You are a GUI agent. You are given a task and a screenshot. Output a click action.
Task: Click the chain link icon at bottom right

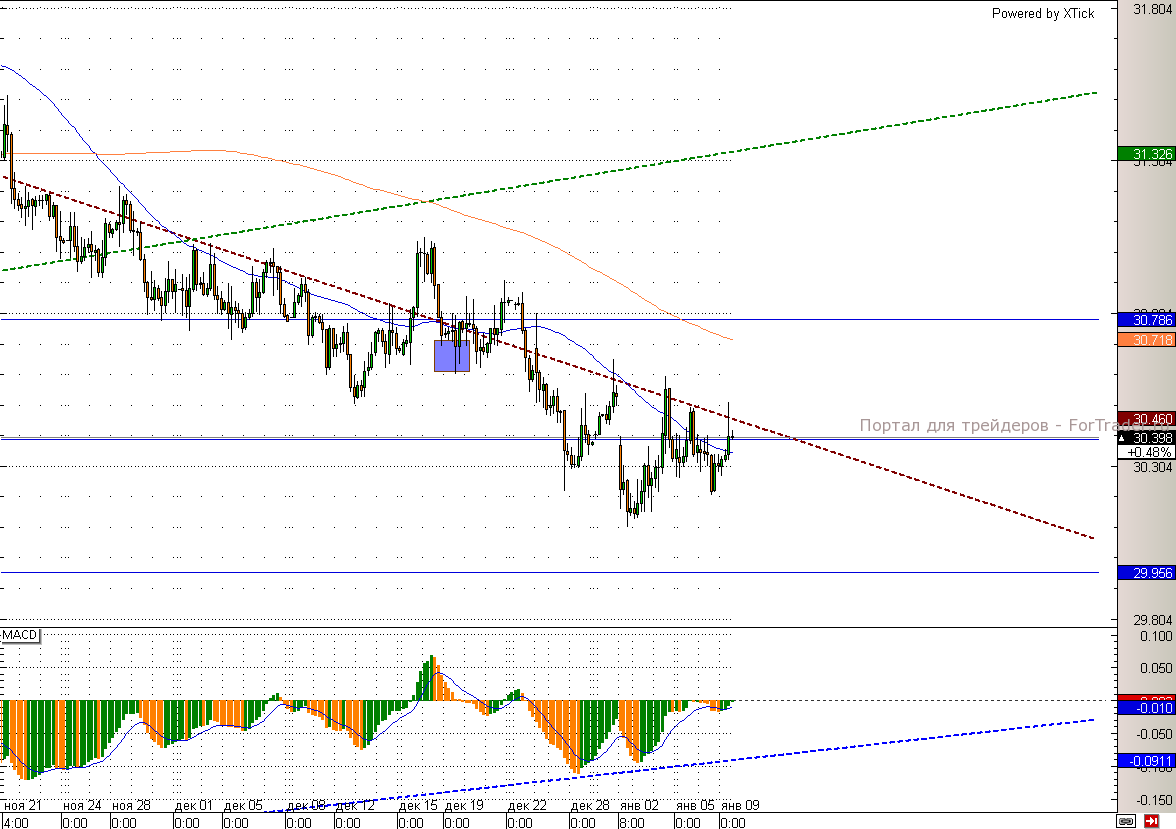[1126, 821]
